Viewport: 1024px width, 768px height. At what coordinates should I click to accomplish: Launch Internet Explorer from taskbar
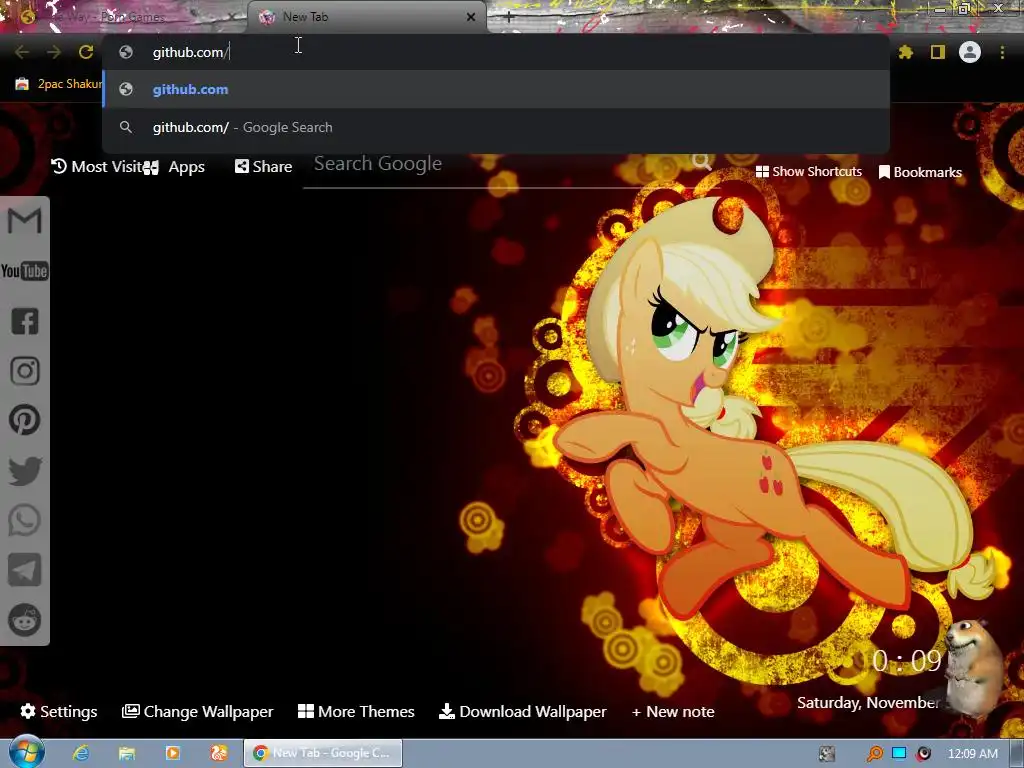(x=81, y=753)
